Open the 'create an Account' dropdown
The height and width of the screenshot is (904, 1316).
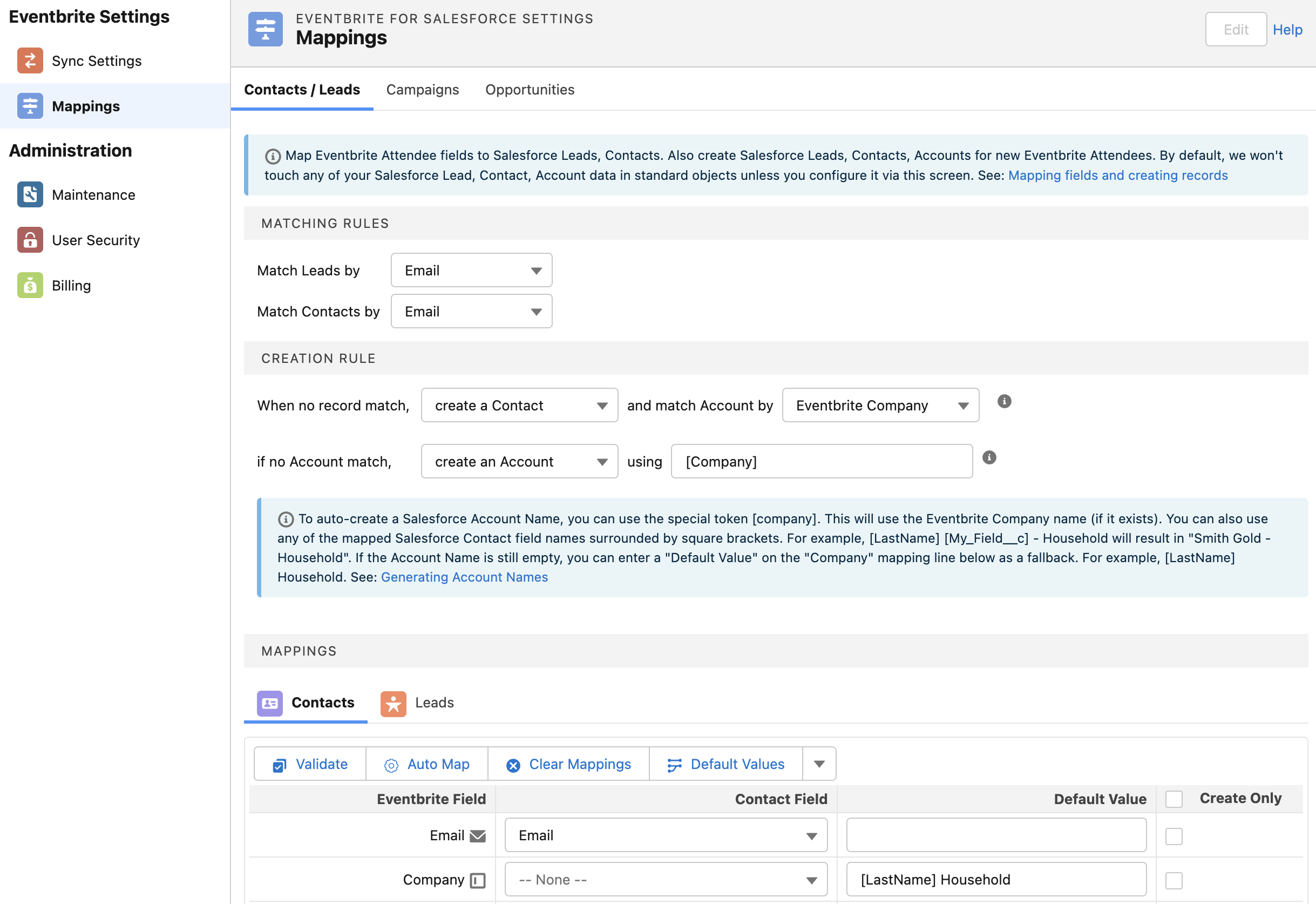pos(519,461)
